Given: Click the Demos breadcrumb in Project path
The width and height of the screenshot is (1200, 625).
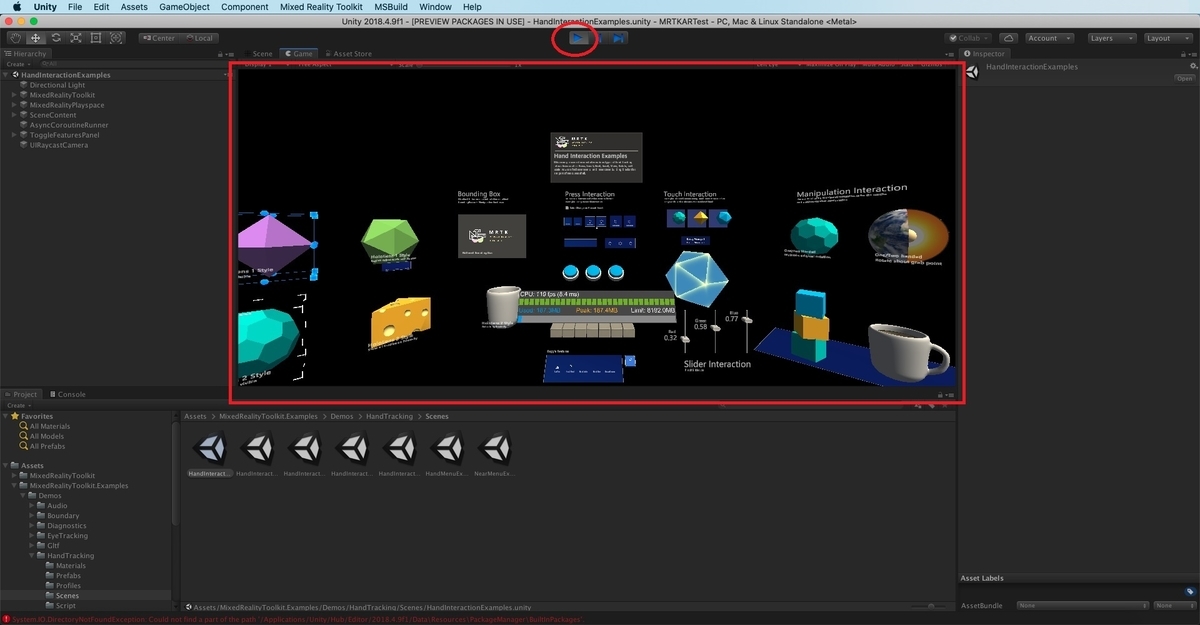Looking at the screenshot, I should pos(344,416).
